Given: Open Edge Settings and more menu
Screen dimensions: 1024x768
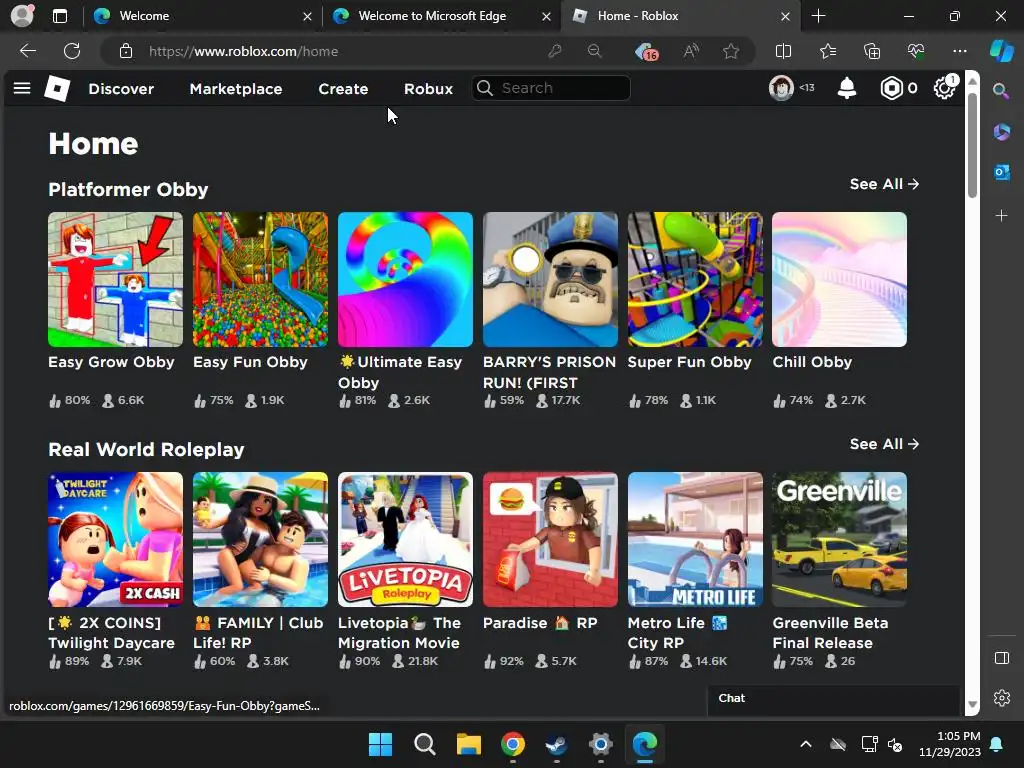Looking at the screenshot, I should click(959, 51).
